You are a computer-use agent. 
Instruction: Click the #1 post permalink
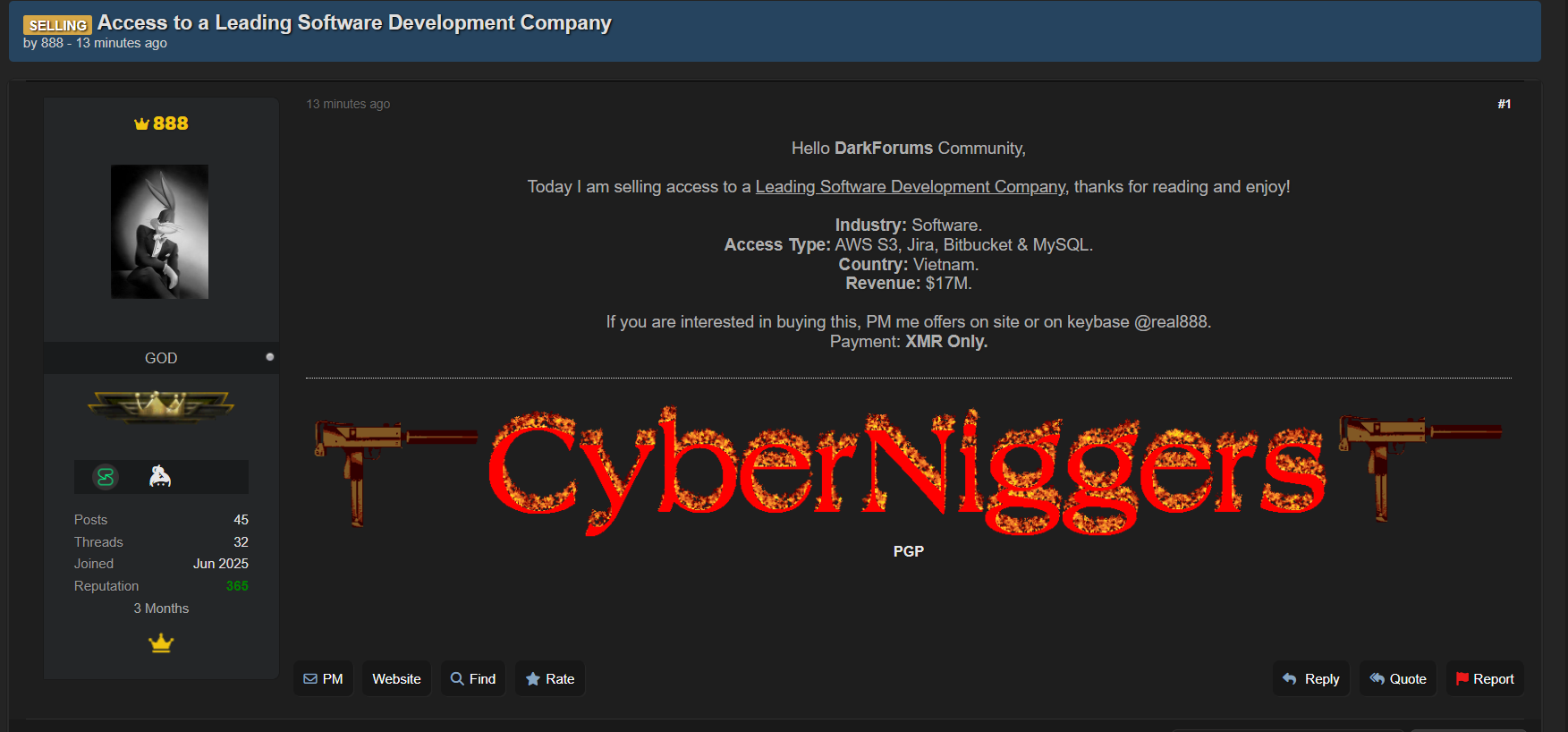tap(1504, 104)
